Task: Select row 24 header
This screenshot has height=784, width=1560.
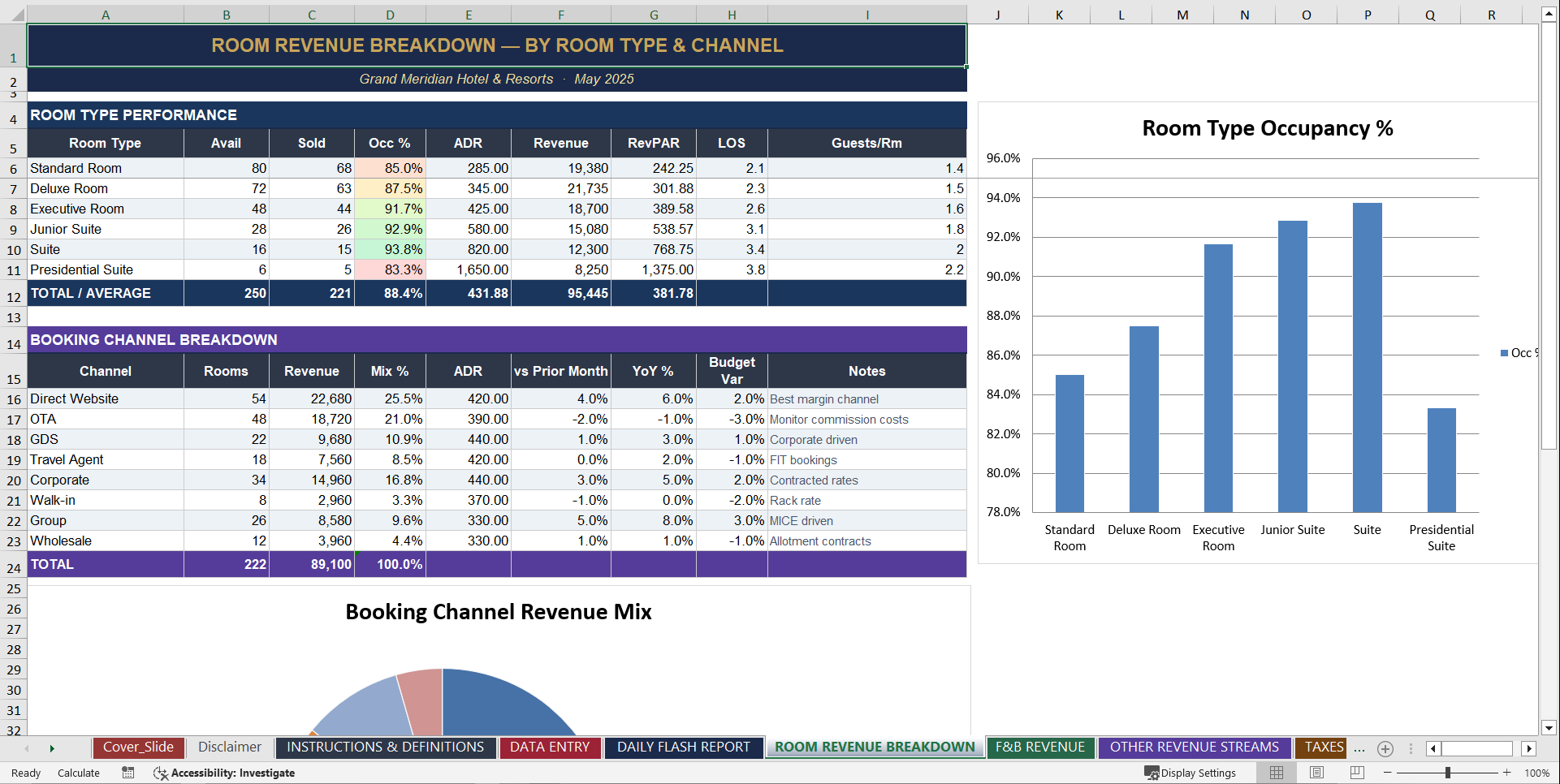Action: coord(14,565)
